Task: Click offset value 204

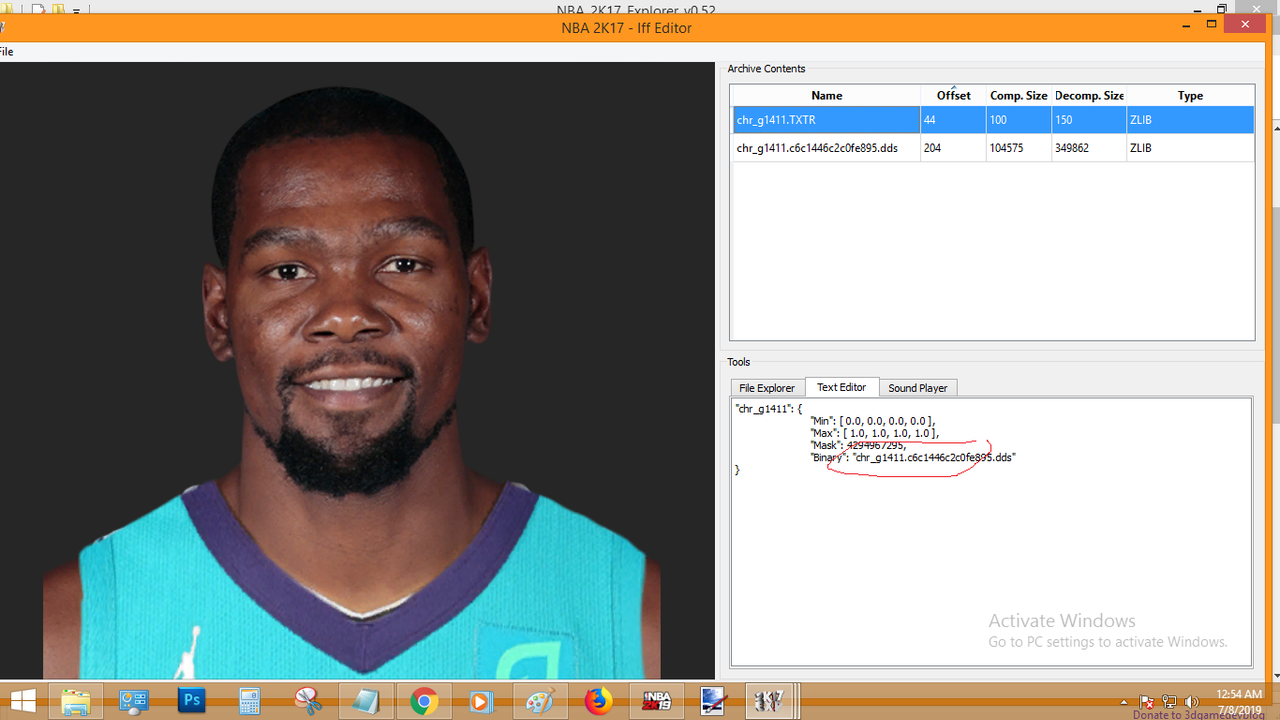Action: click(x=932, y=148)
